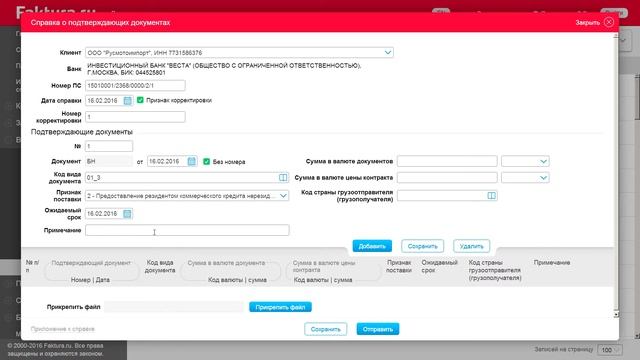The width and height of the screenshot is (640, 360).
Task: Click the dialog scrollbar down arrow
Action: [x=616, y=314]
